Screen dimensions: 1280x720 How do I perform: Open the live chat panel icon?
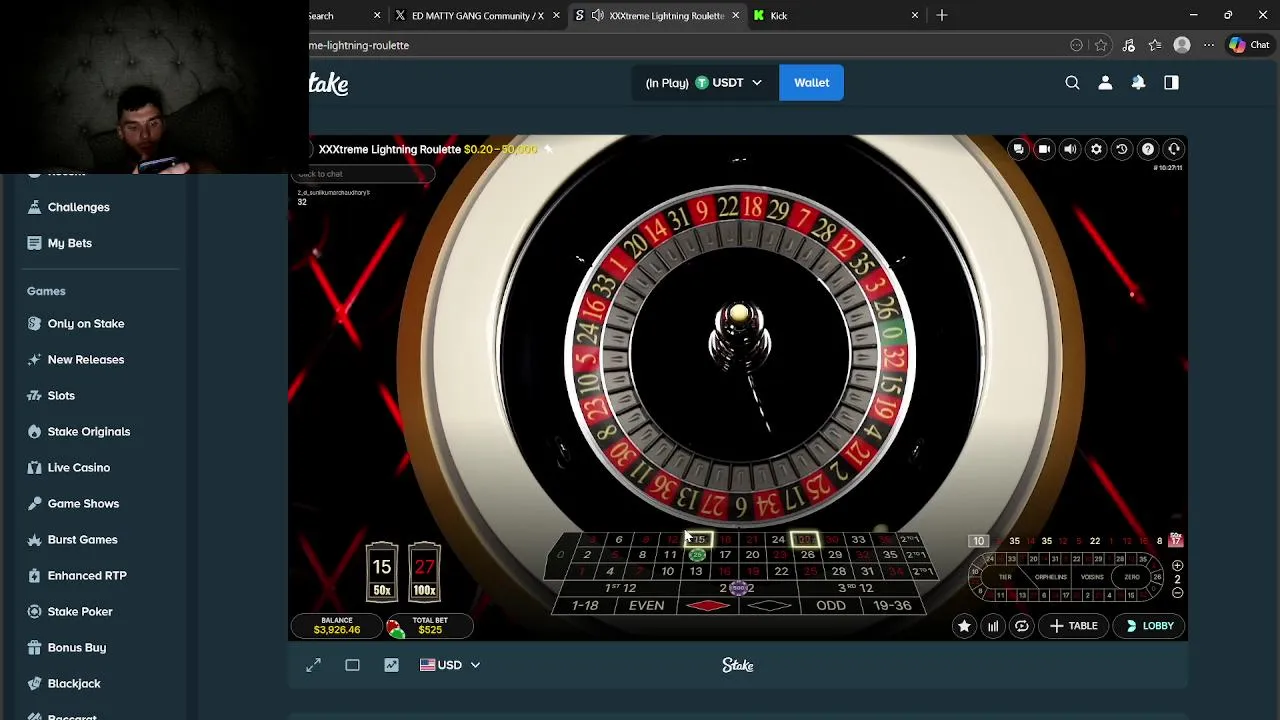1018,149
